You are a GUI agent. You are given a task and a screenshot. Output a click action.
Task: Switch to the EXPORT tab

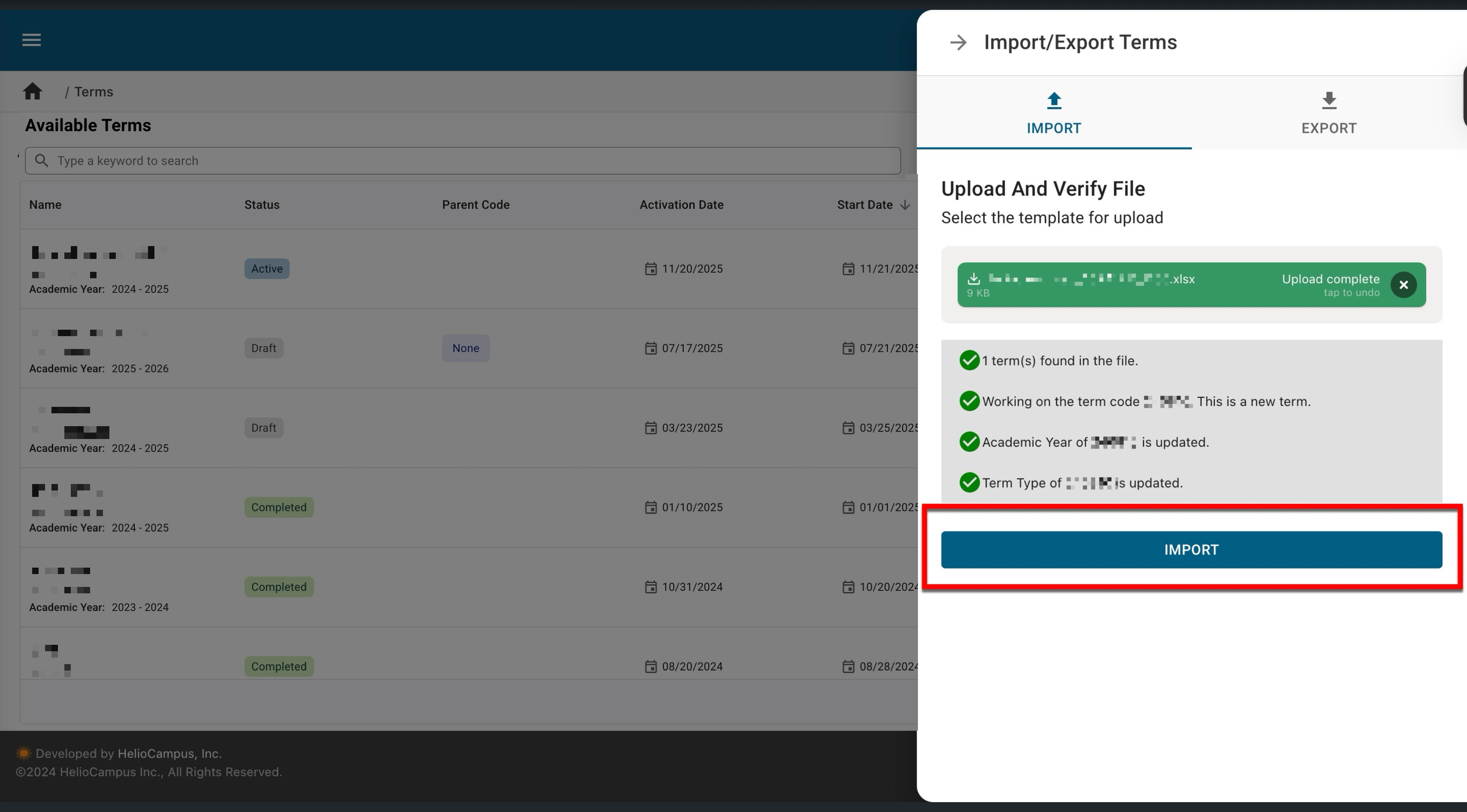tap(1328, 113)
